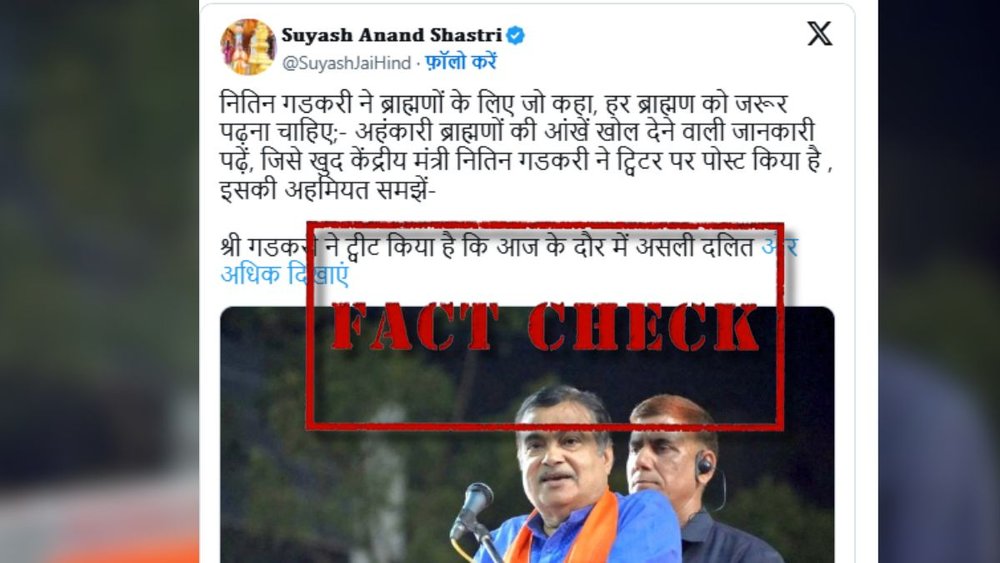
Task: Follow the account via फ़ॉलो करें
Action: click(460, 62)
